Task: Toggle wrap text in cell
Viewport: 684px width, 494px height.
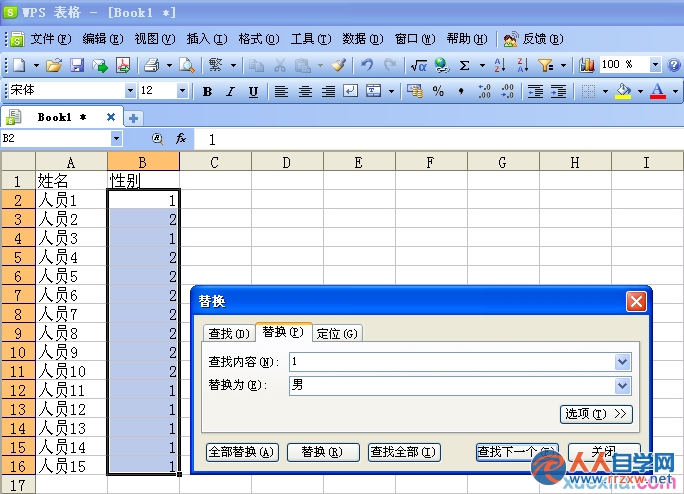Action: click(x=351, y=91)
